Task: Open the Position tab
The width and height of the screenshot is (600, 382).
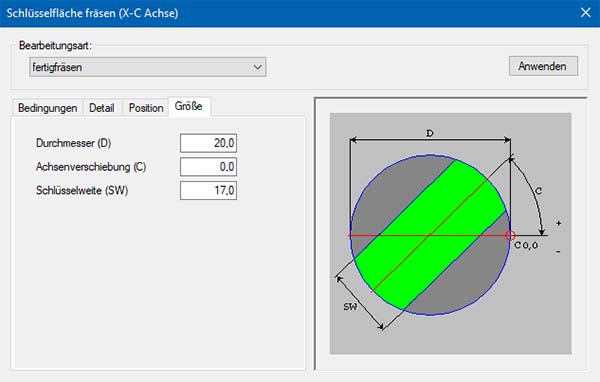Action: tap(146, 108)
